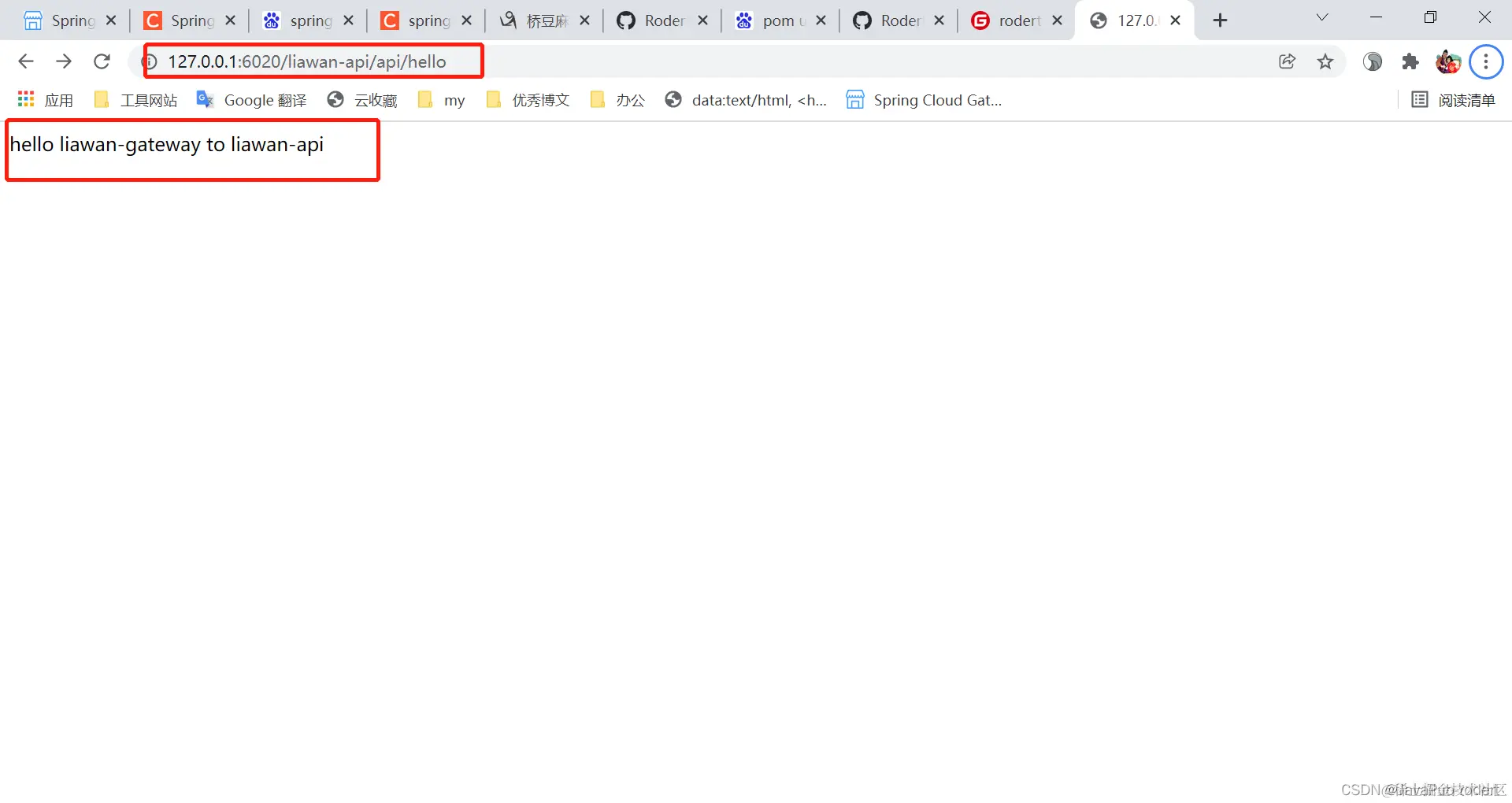The image size is (1512, 803).
Task: Open Chrome three-dot menu
Action: pyautogui.click(x=1486, y=61)
